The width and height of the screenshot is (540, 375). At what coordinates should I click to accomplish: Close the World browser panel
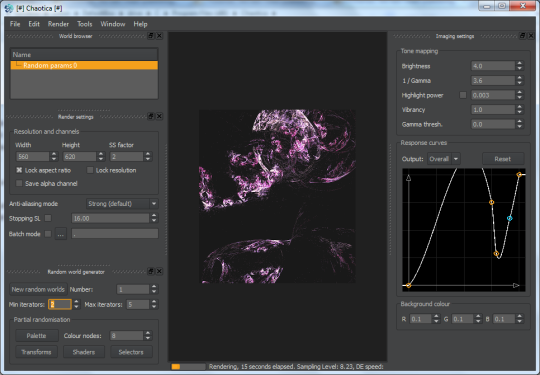159,36
